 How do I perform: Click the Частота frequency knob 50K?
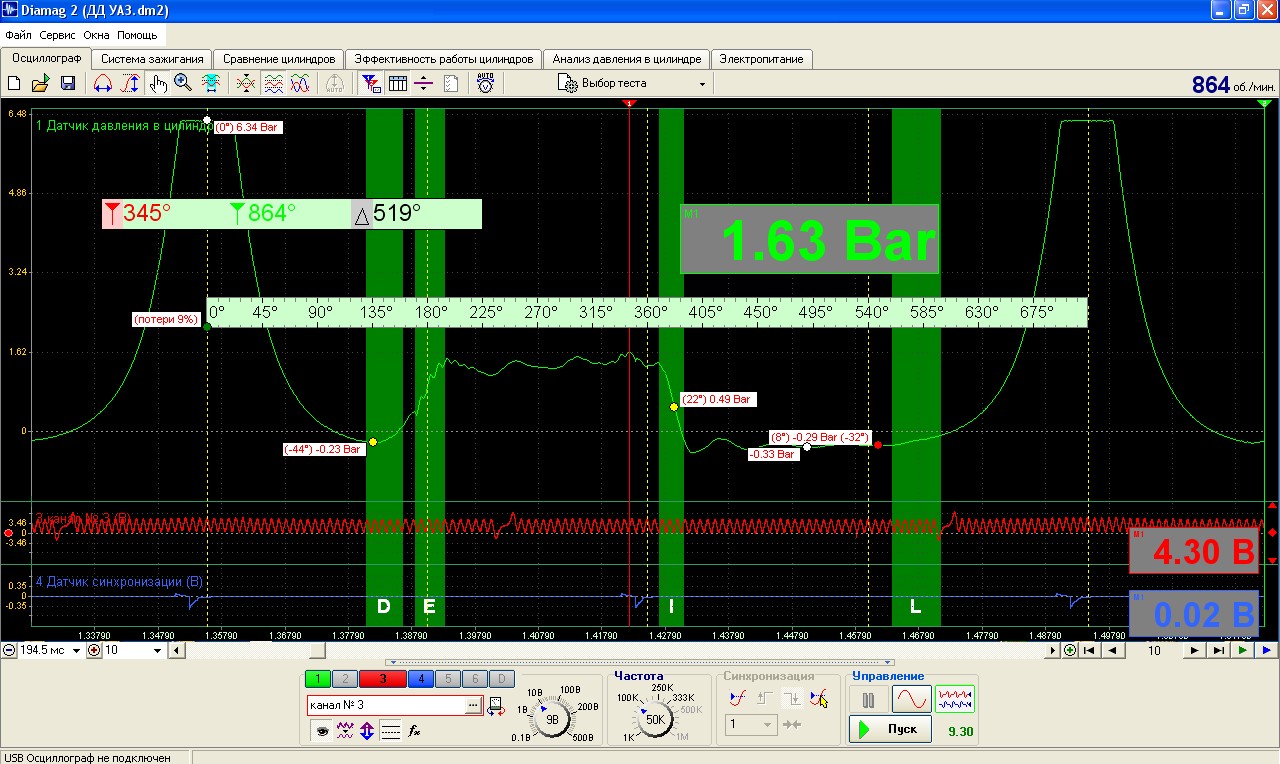point(655,719)
